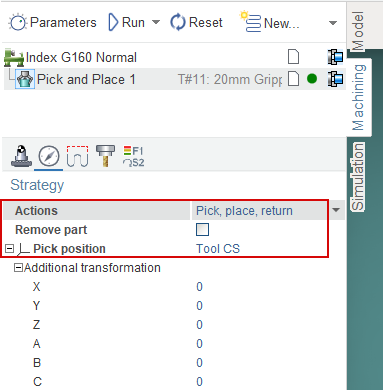Open the toolpath links tab icon

(77, 156)
